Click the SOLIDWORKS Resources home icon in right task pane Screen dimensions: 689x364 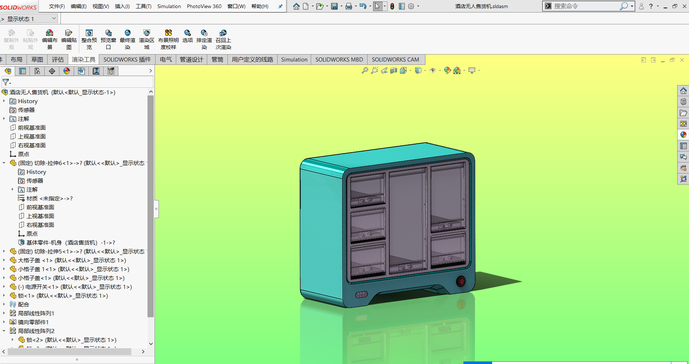click(x=683, y=91)
